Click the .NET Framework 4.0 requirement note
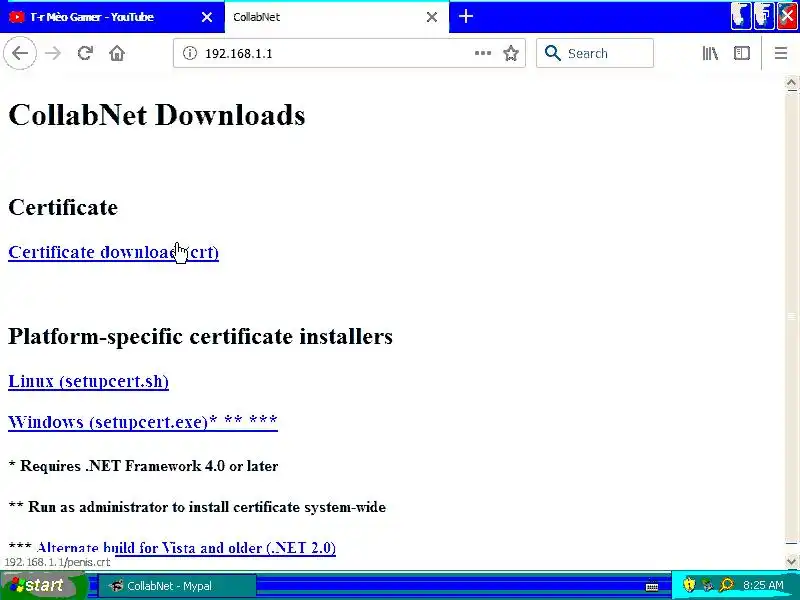The height and width of the screenshot is (600, 800). pos(143,466)
